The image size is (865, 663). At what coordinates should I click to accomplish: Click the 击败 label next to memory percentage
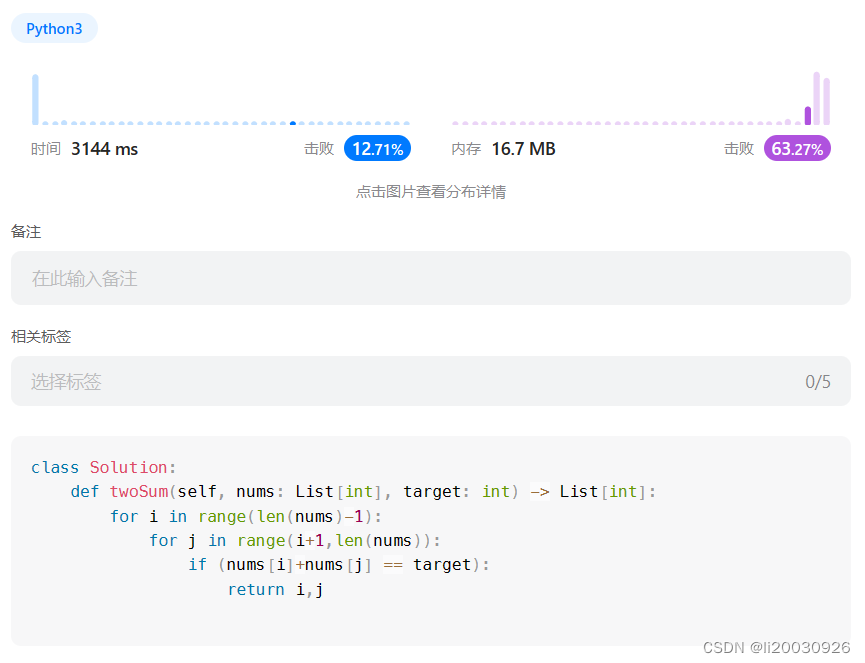740,148
